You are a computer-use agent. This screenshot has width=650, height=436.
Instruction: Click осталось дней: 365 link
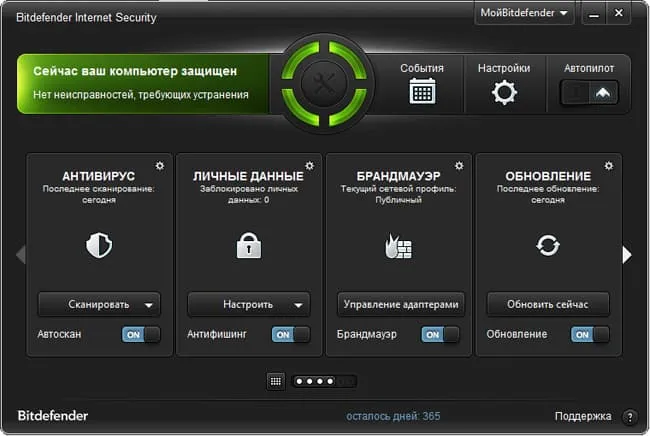[x=393, y=416]
